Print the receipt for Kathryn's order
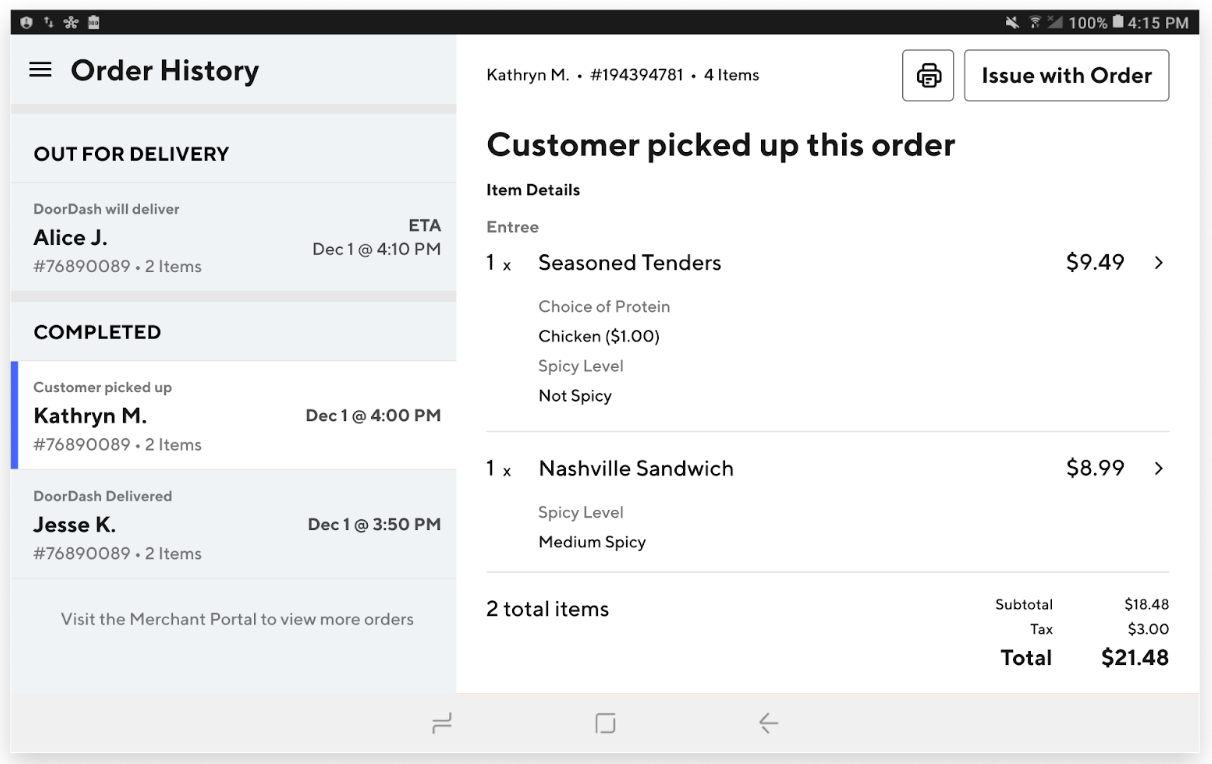 [x=927, y=75]
